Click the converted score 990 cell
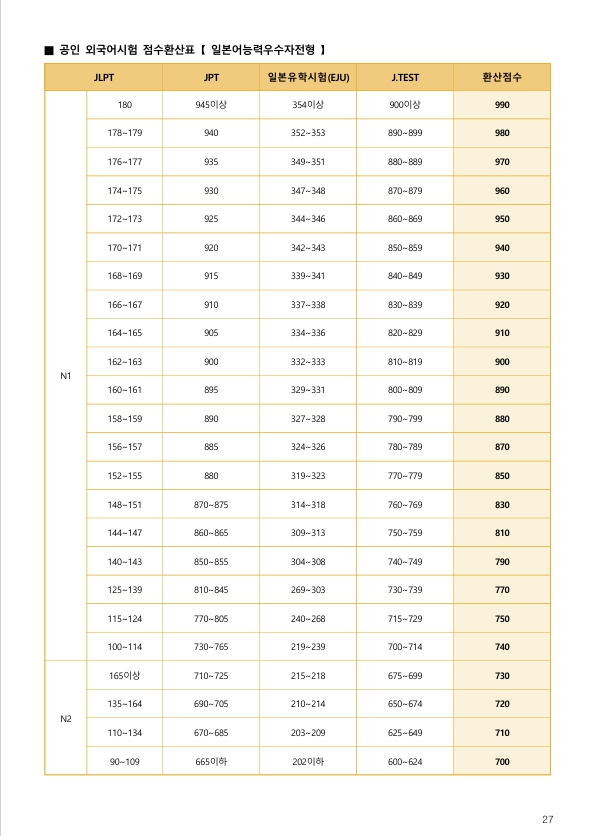595x836 pixels. pos(502,105)
